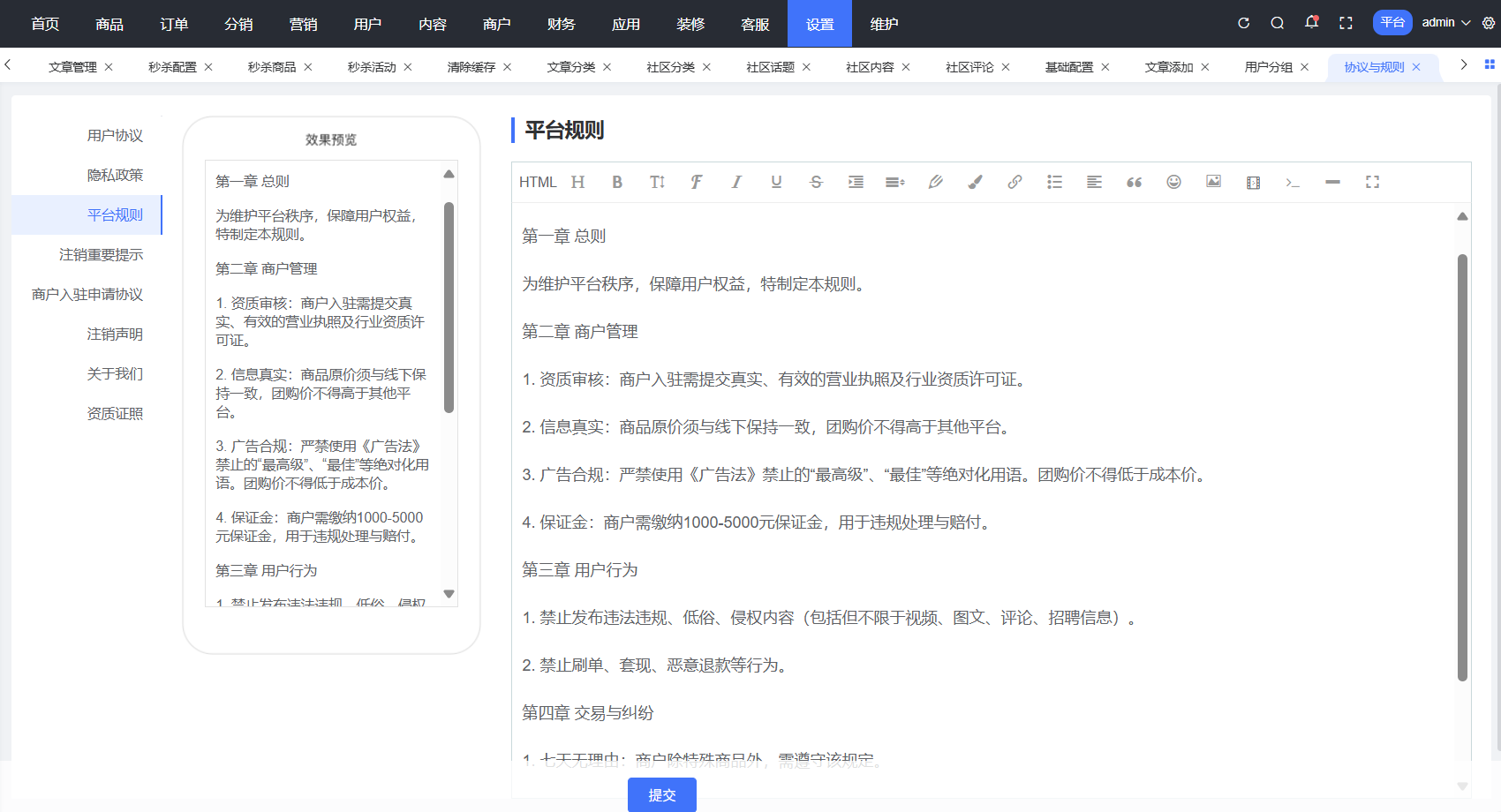Screen dimensions: 1501x812
Task: Toggle strikethrough formatting
Action: (816, 182)
